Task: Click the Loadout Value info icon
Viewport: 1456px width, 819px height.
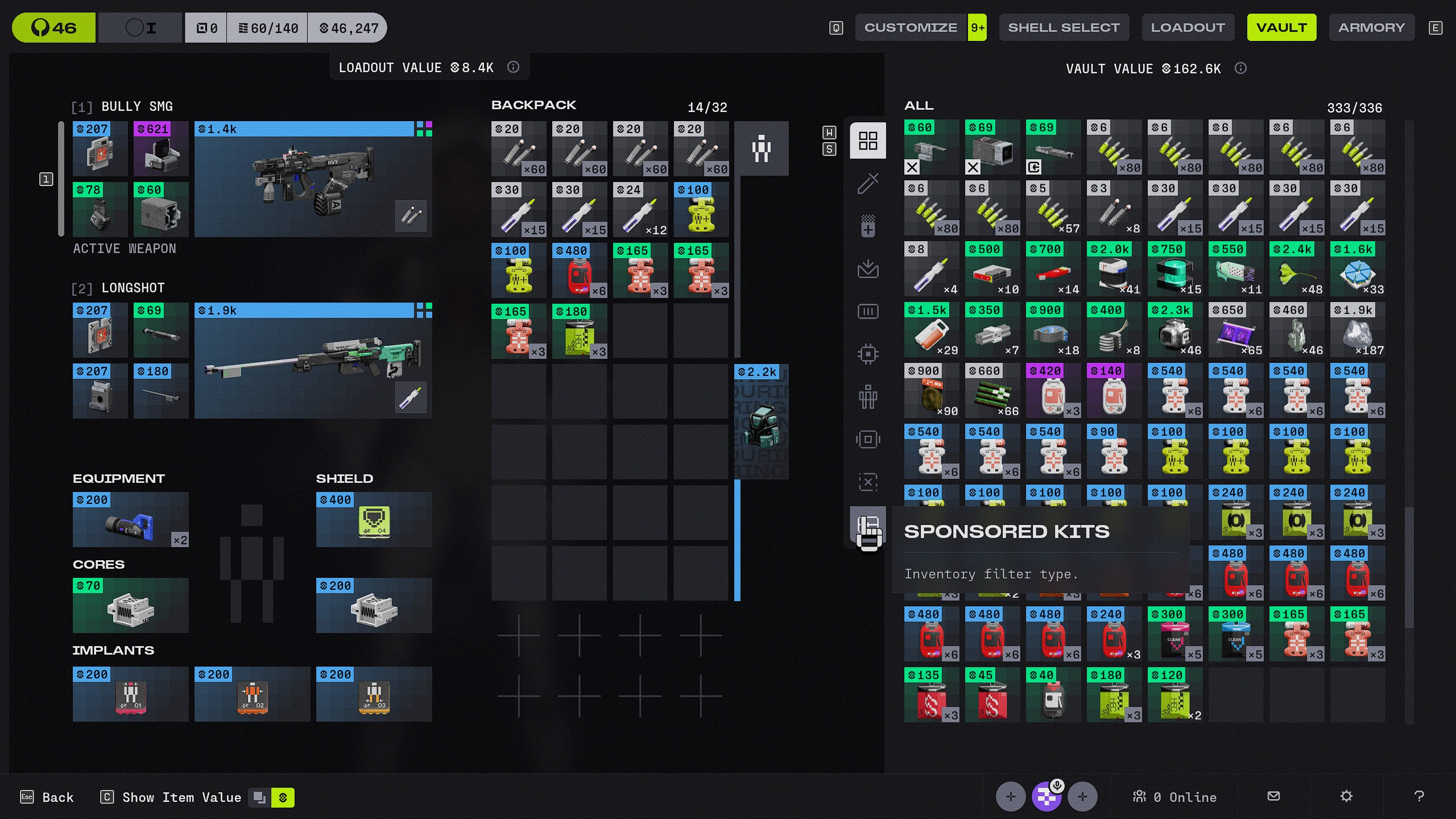Action: point(513,67)
